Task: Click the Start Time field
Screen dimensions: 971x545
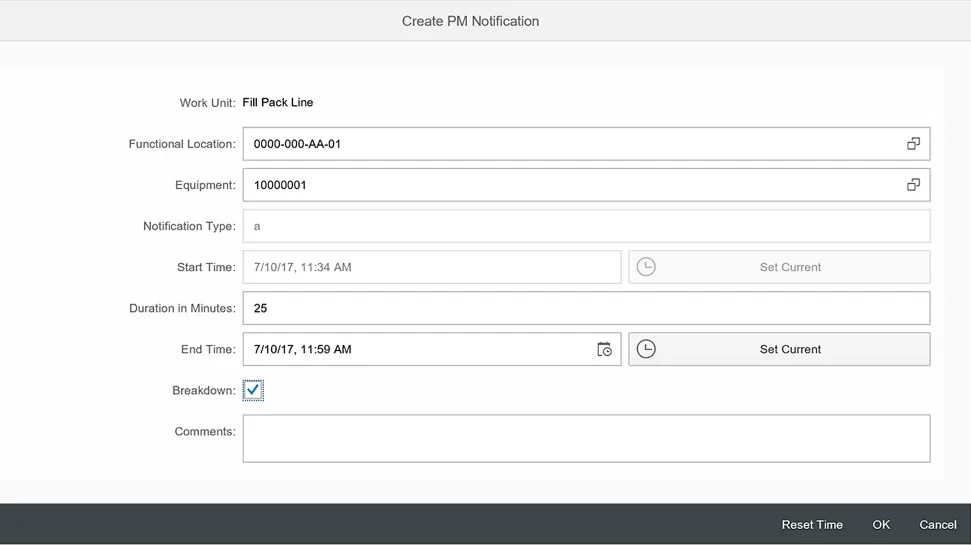Action: click(x=430, y=267)
